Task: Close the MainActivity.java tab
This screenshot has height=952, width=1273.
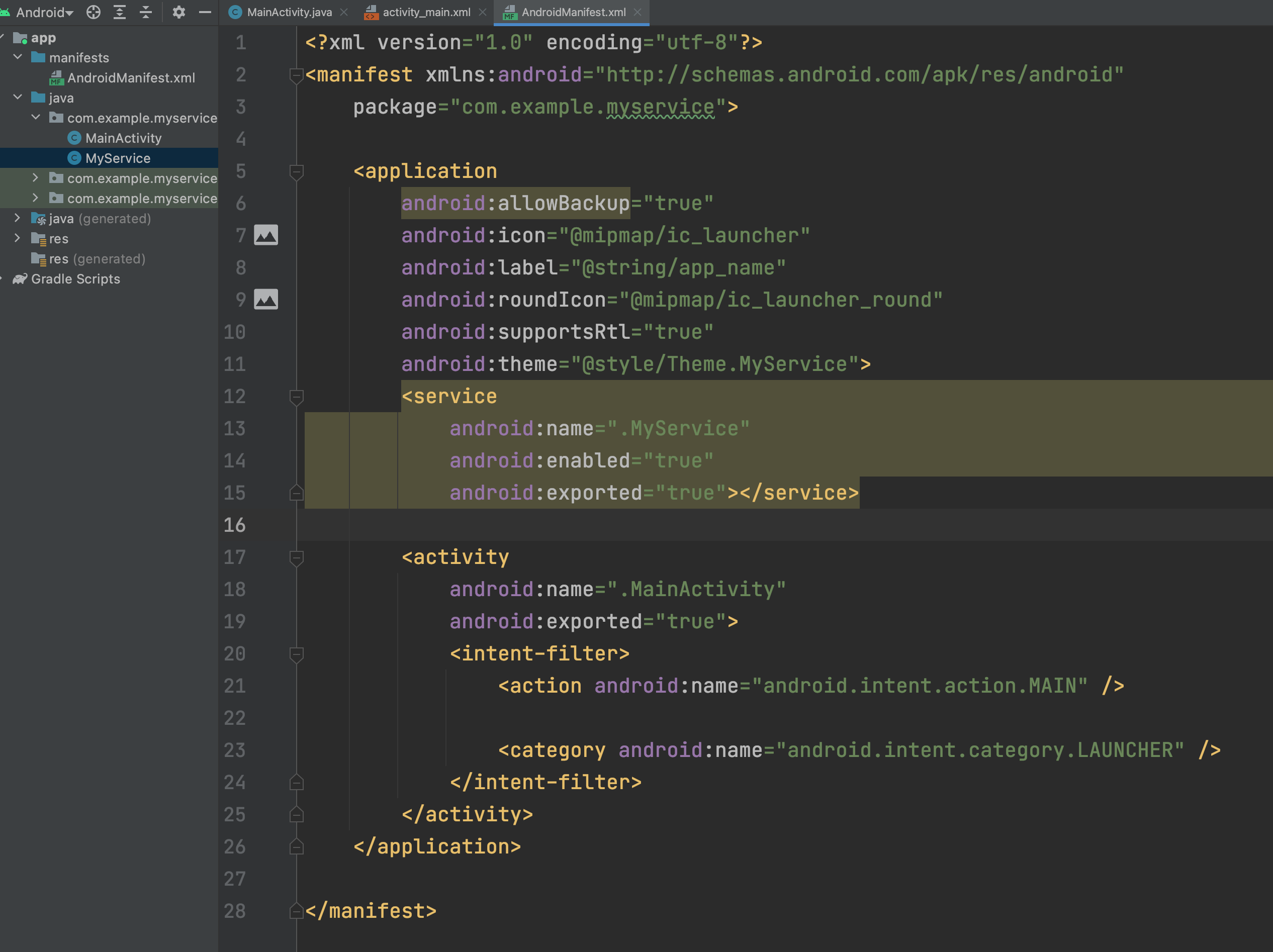Action: tap(343, 12)
